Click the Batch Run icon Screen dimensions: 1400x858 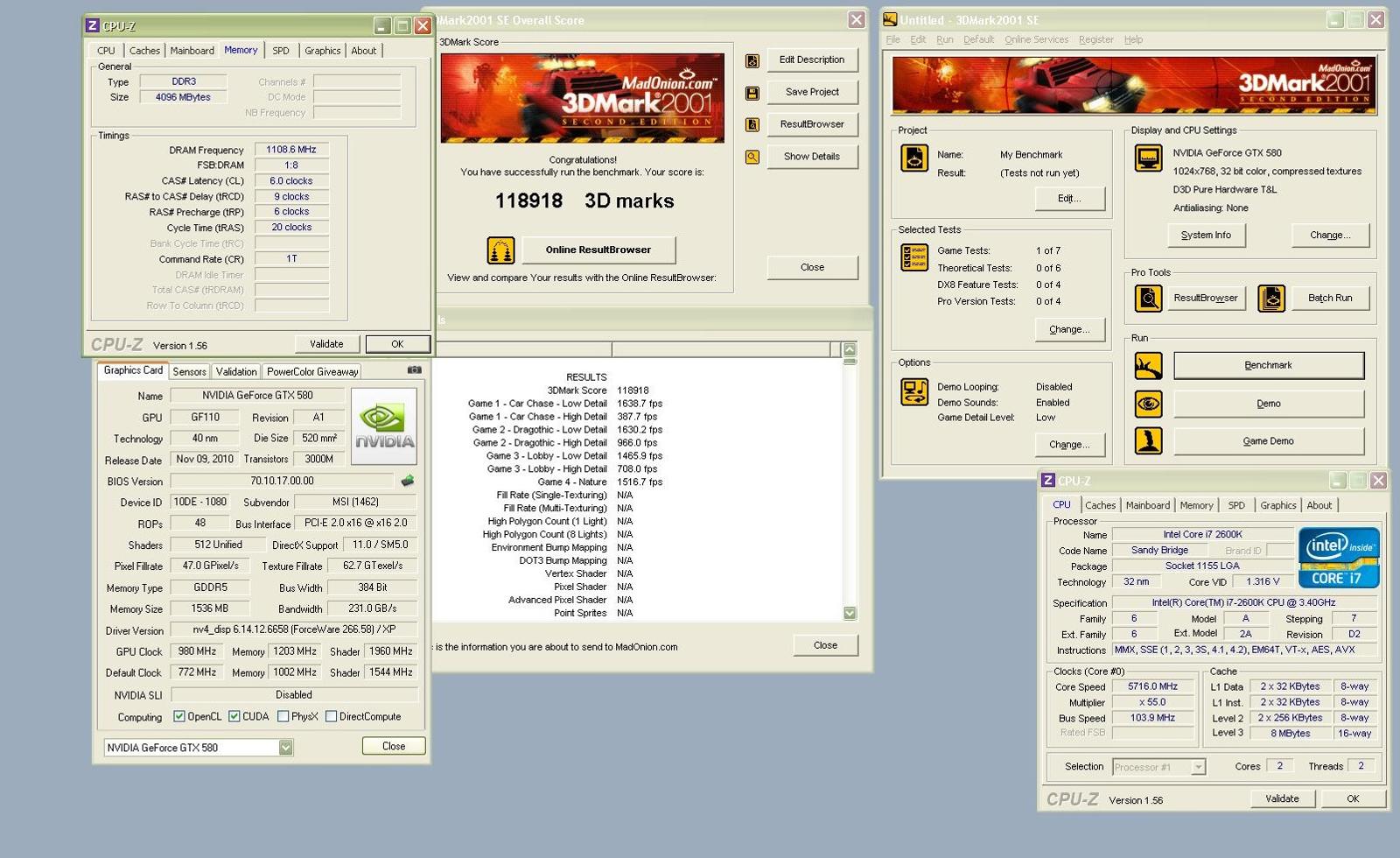[1271, 299]
